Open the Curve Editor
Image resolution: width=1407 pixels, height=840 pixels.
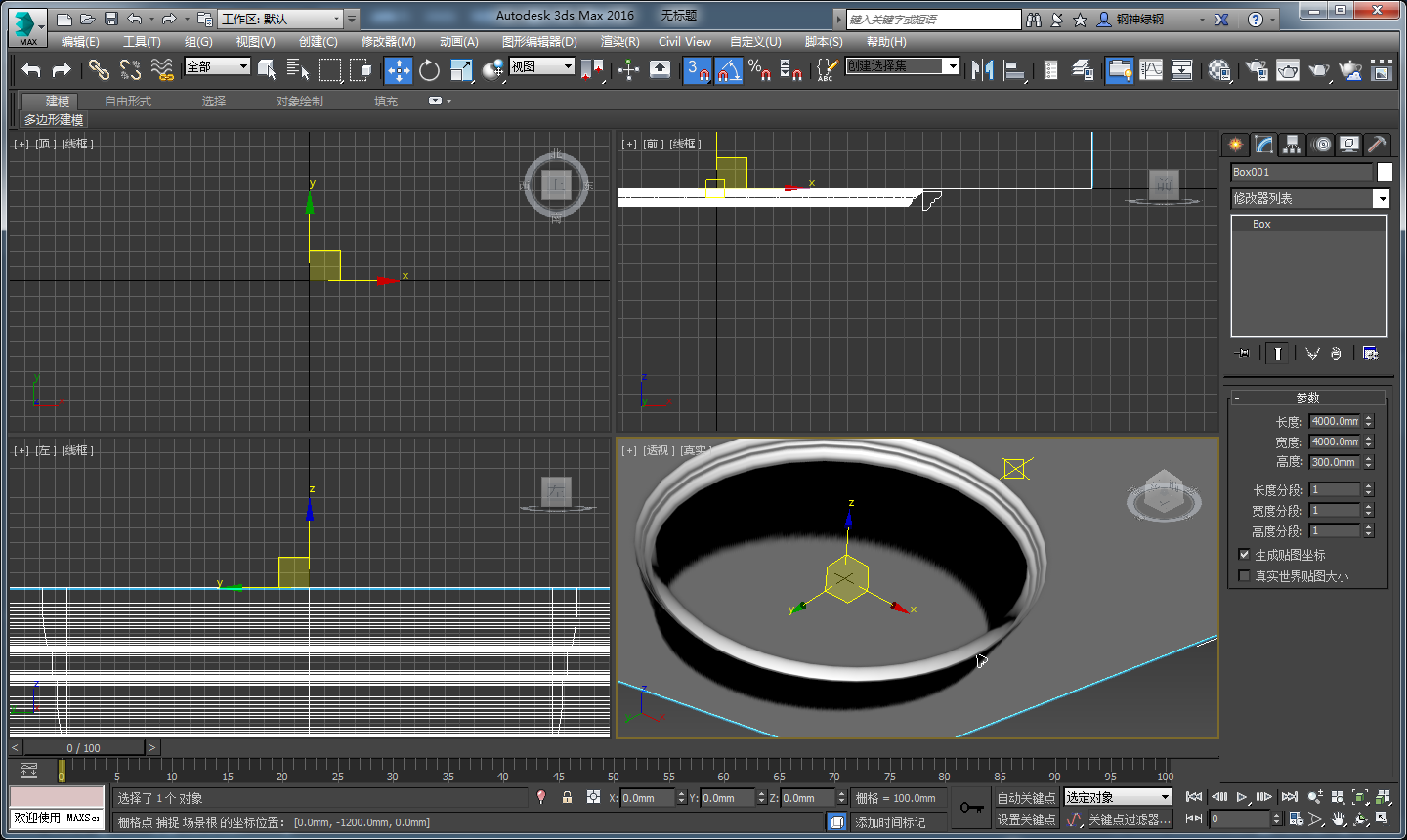click(x=1151, y=69)
